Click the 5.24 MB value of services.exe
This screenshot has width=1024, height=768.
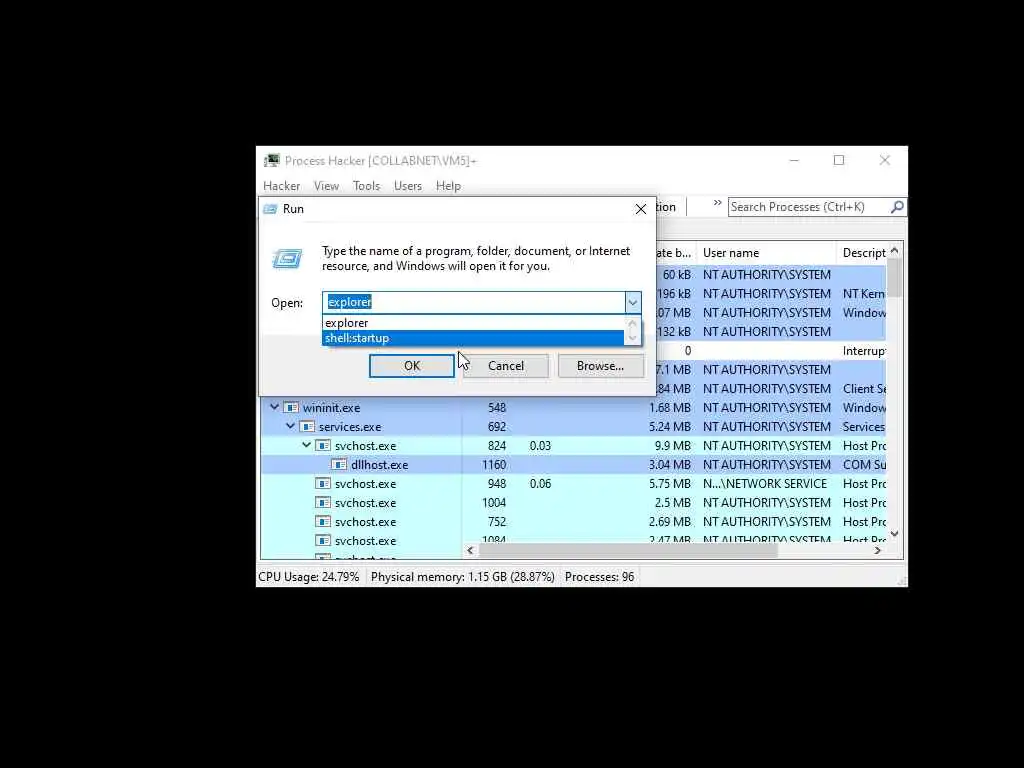coord(669,427)
